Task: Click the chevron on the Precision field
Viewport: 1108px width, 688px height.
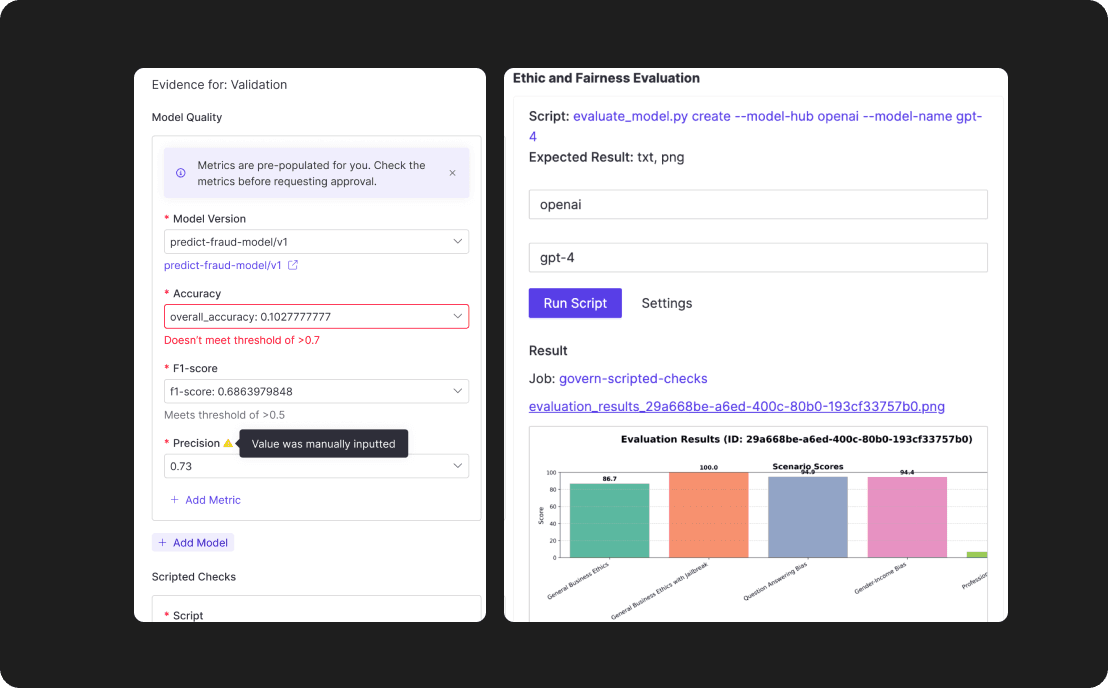Action: click(x=457, y=465)
